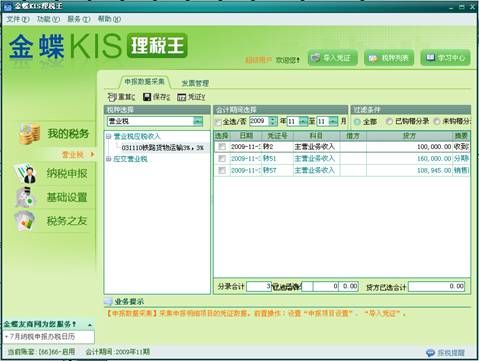Click the gold coins icon for 我的税务
Viewport: 479px width, 361px height.
tap(30, 134)
